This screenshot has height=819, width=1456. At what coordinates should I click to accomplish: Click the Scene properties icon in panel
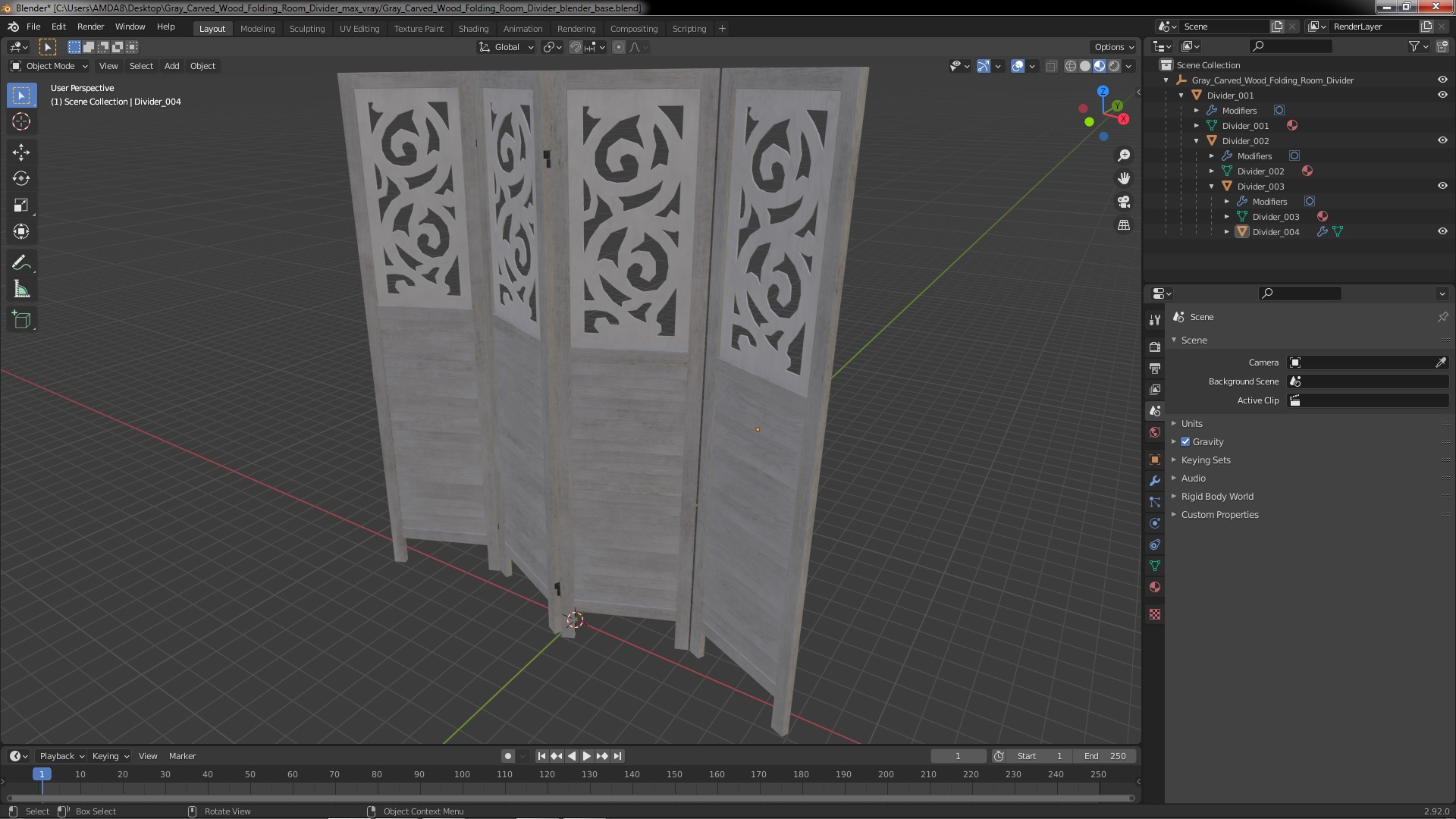(1155, 411)
